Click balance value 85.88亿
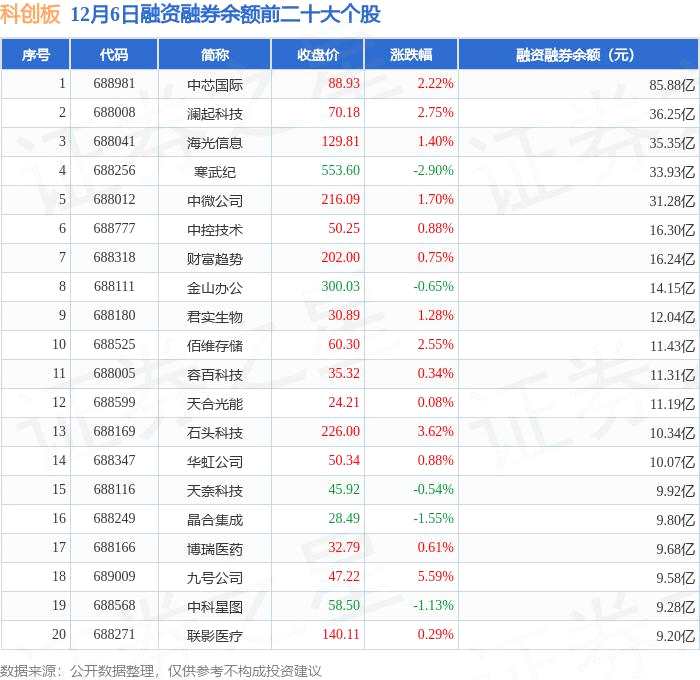 pos(672,85)
